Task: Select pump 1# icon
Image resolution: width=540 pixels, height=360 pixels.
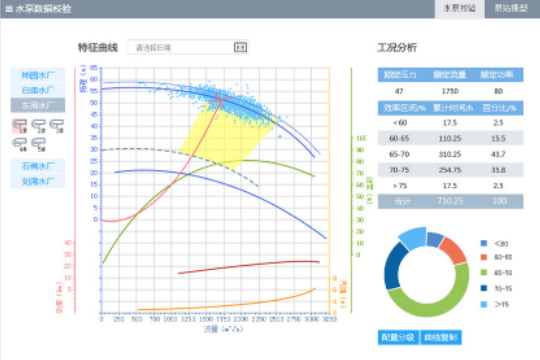Action: tap(20, 126)
